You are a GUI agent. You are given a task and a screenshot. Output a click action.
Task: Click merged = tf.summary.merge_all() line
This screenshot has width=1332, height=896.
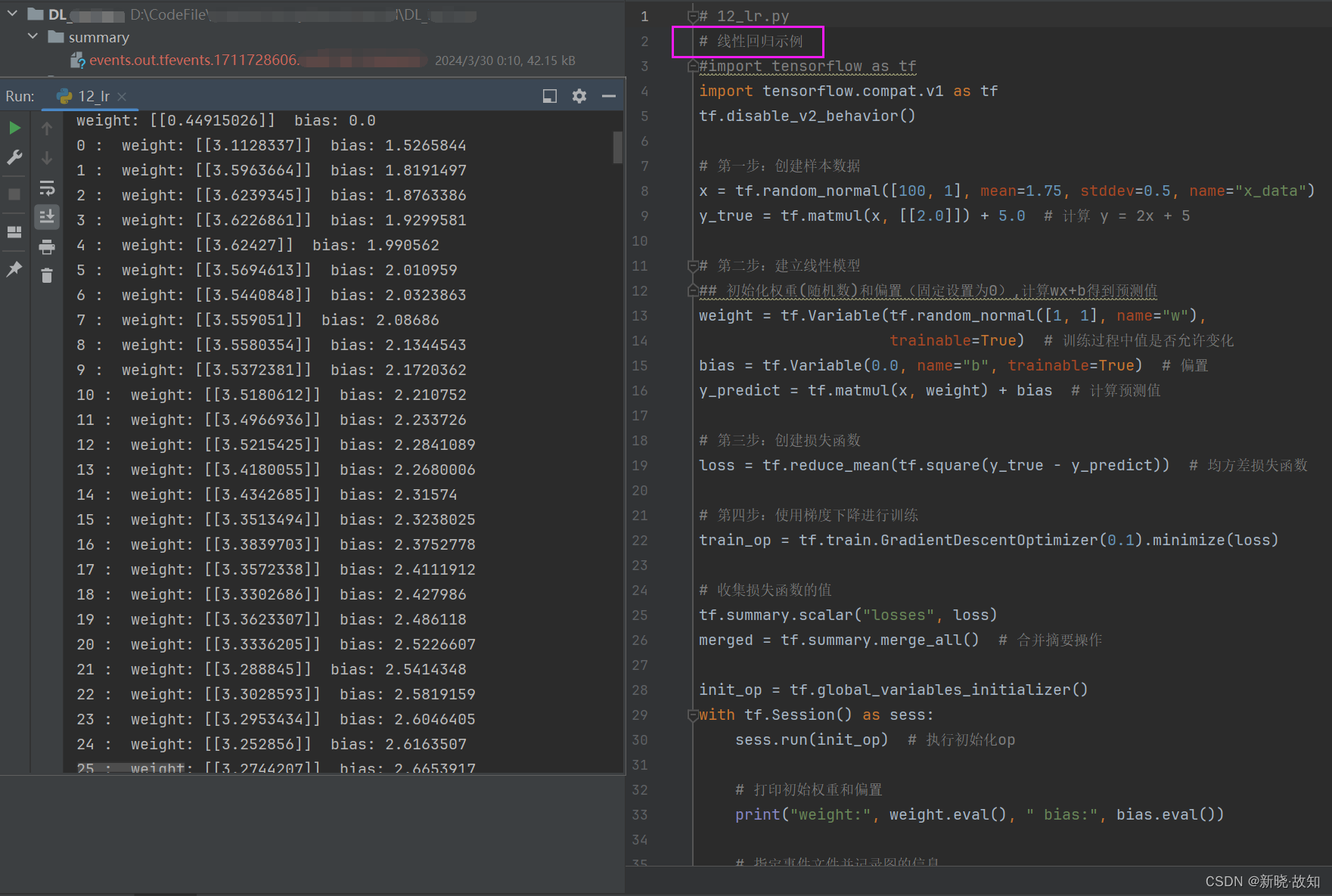click(900, 640)
